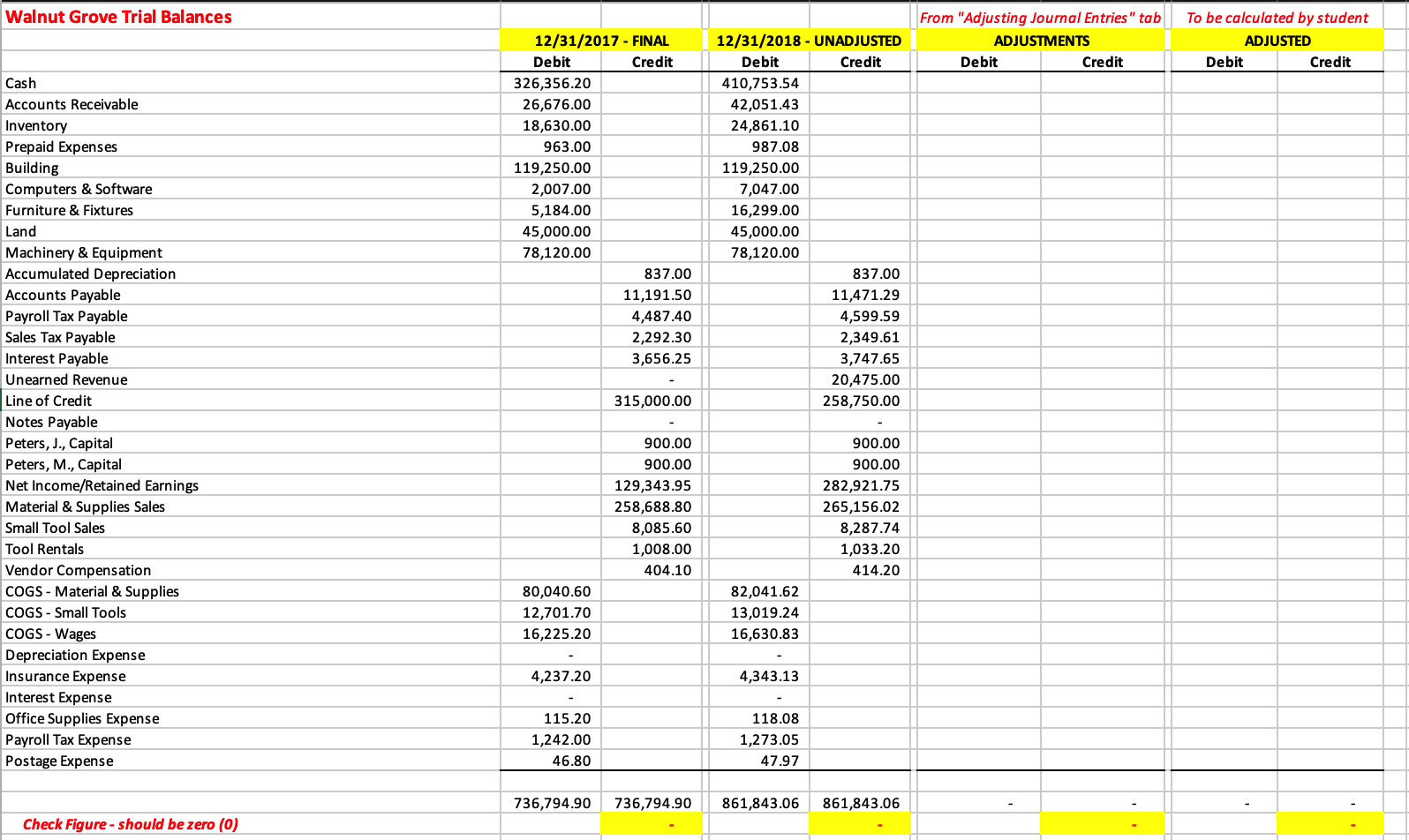
Task: Select Material & Supplies Sales credit 265,156.02
Action: (x=860, y=506)
